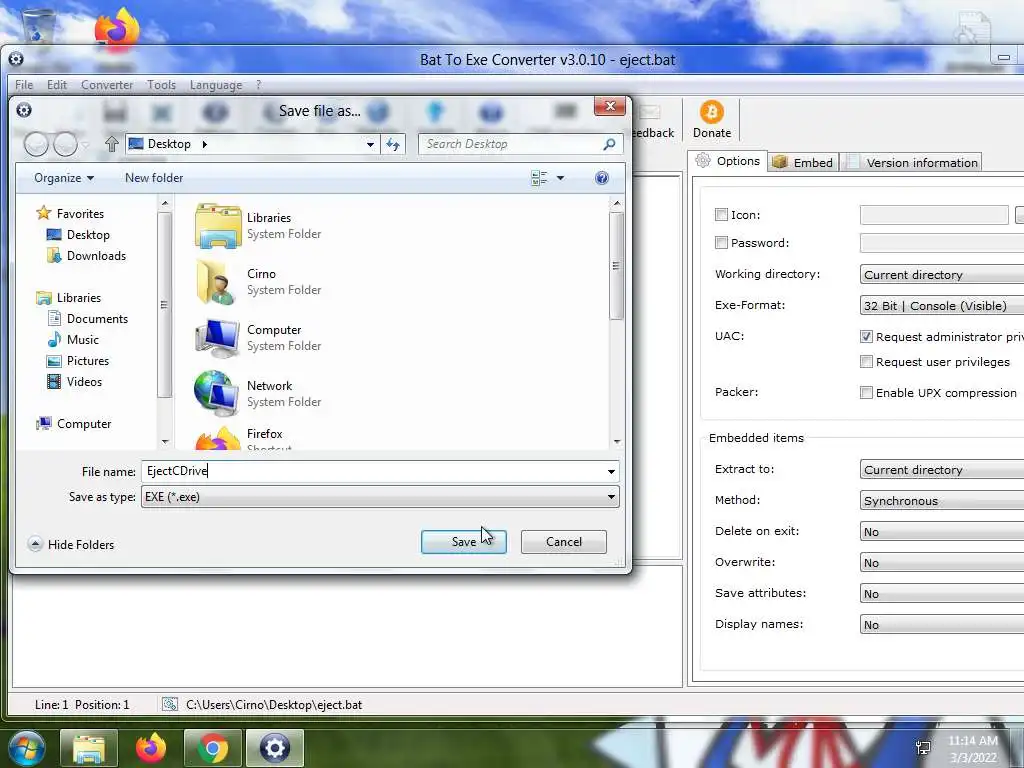
Task: Switch to the Version information tab
Action: coord(911,163)
